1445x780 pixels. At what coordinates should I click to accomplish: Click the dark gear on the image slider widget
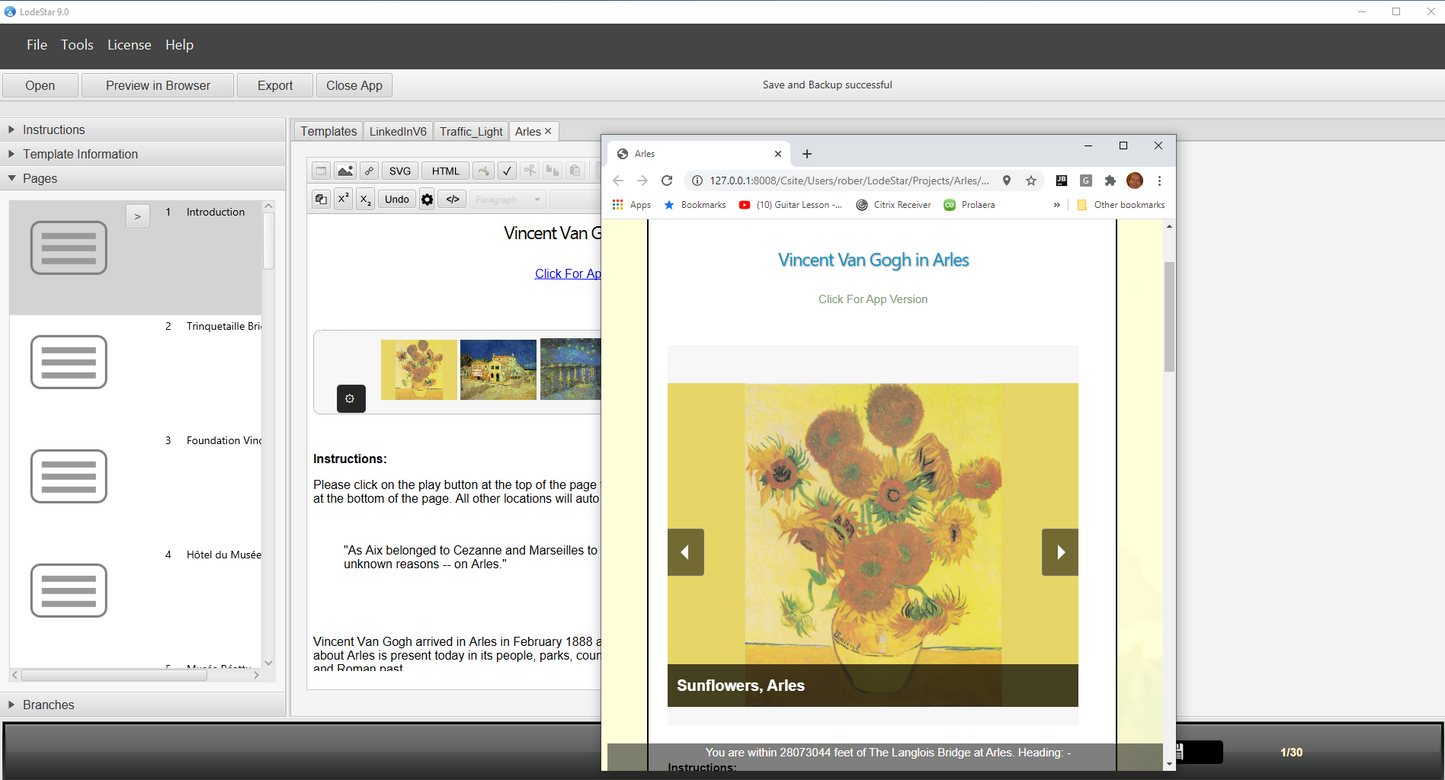[351, 398]
